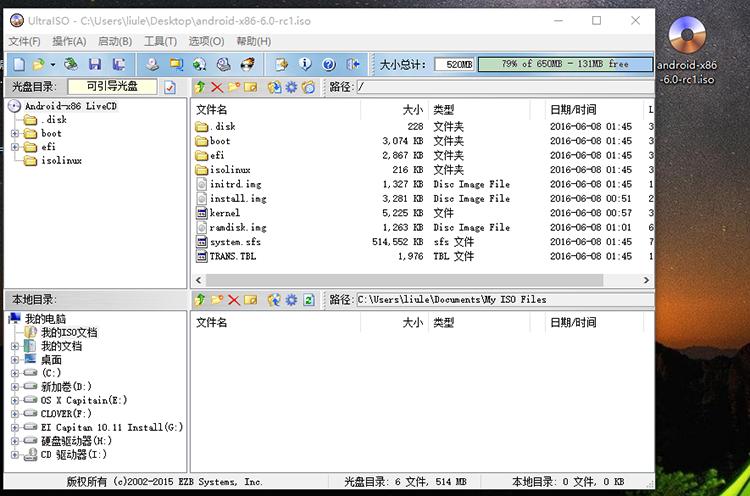Click the Help question mark icon
Viewport: 750px width, 496px height.
[x=329, y=64]
